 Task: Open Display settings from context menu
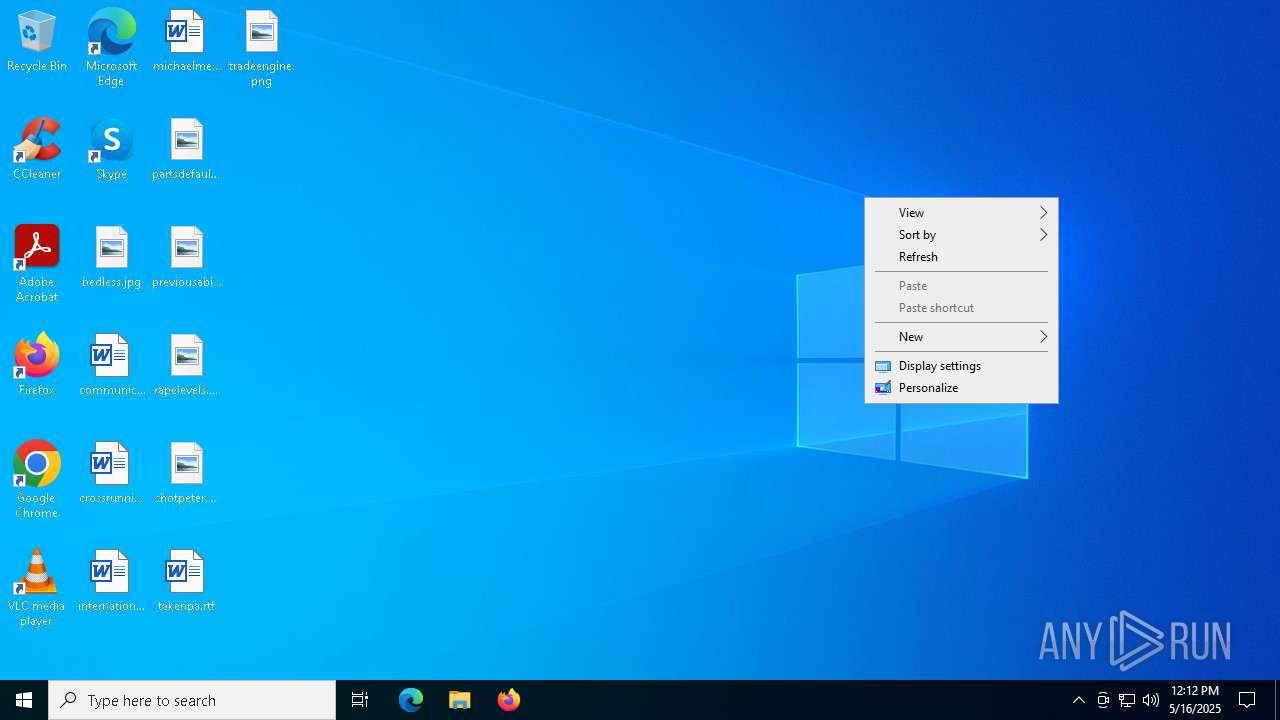[961, 366]
